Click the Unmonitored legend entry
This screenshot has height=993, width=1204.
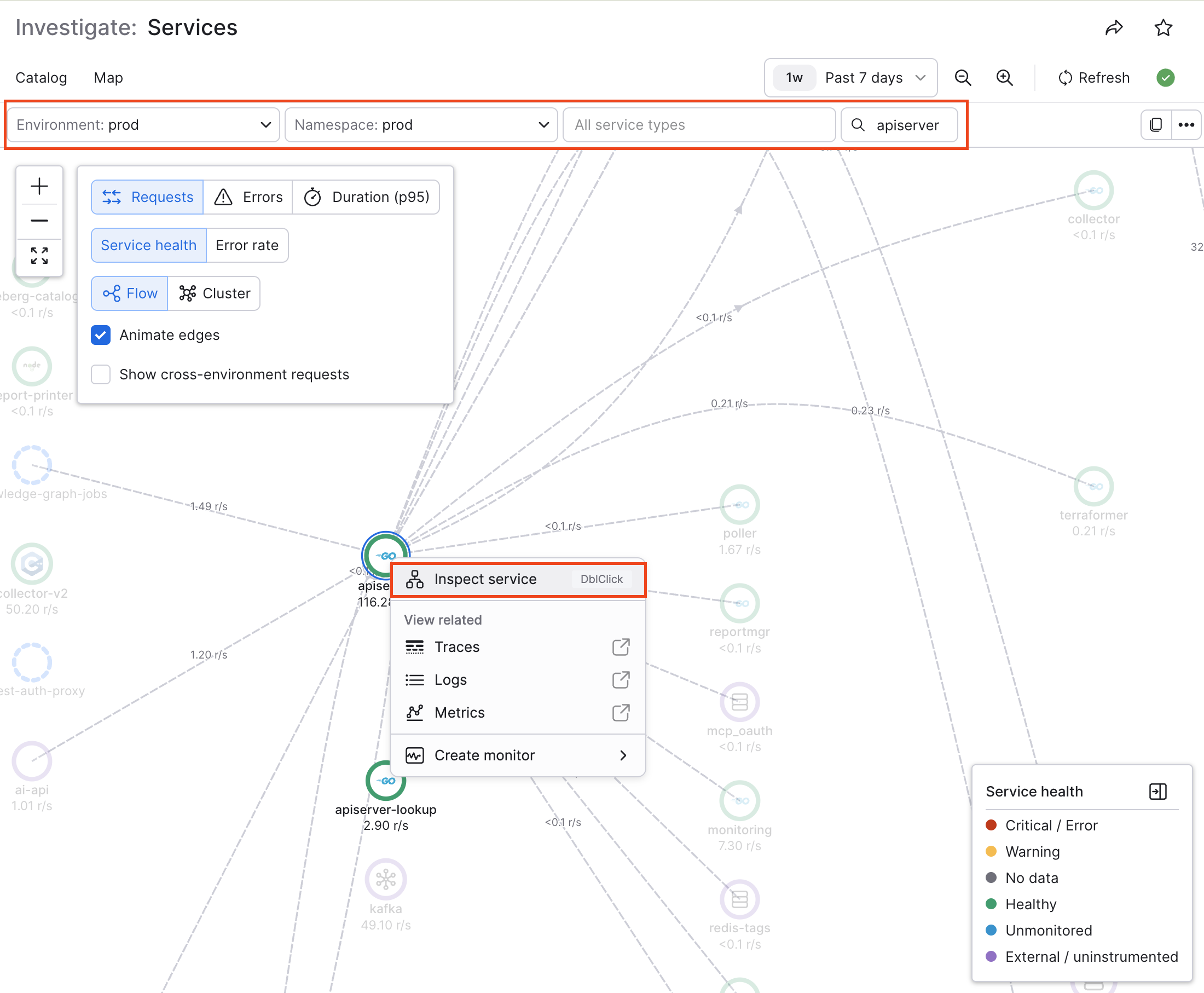(1039, 930)
